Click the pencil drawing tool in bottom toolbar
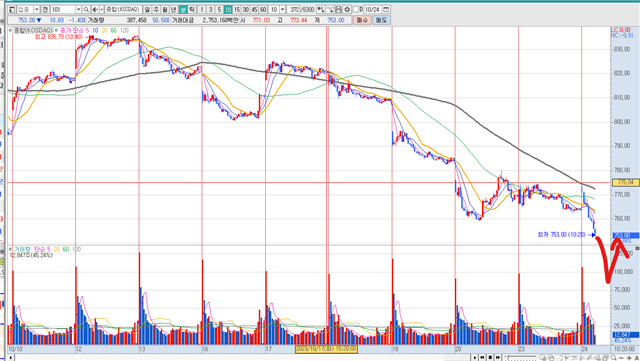 pyautogui.click(x=589, y=358)
